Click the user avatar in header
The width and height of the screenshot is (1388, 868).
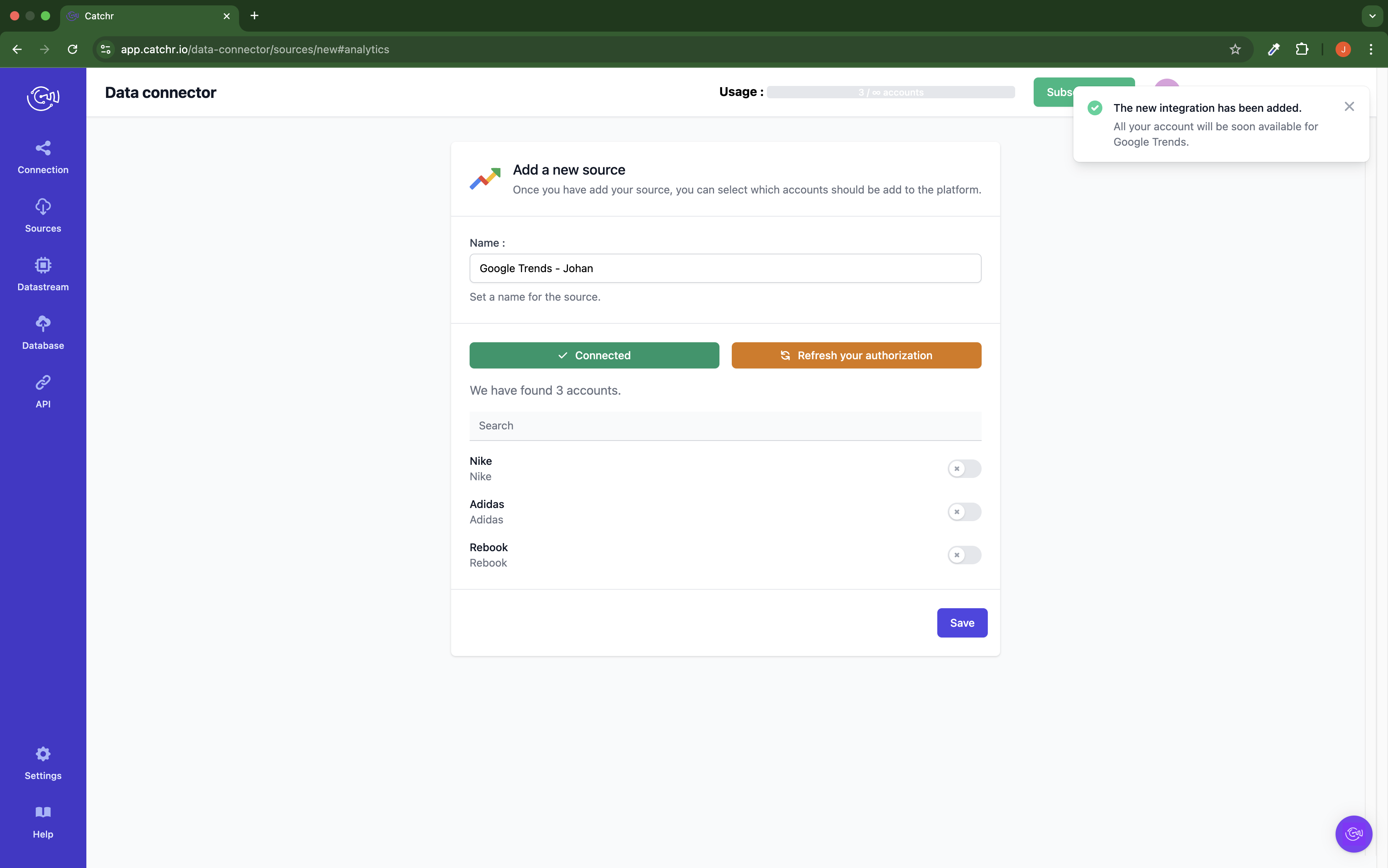1166,82
